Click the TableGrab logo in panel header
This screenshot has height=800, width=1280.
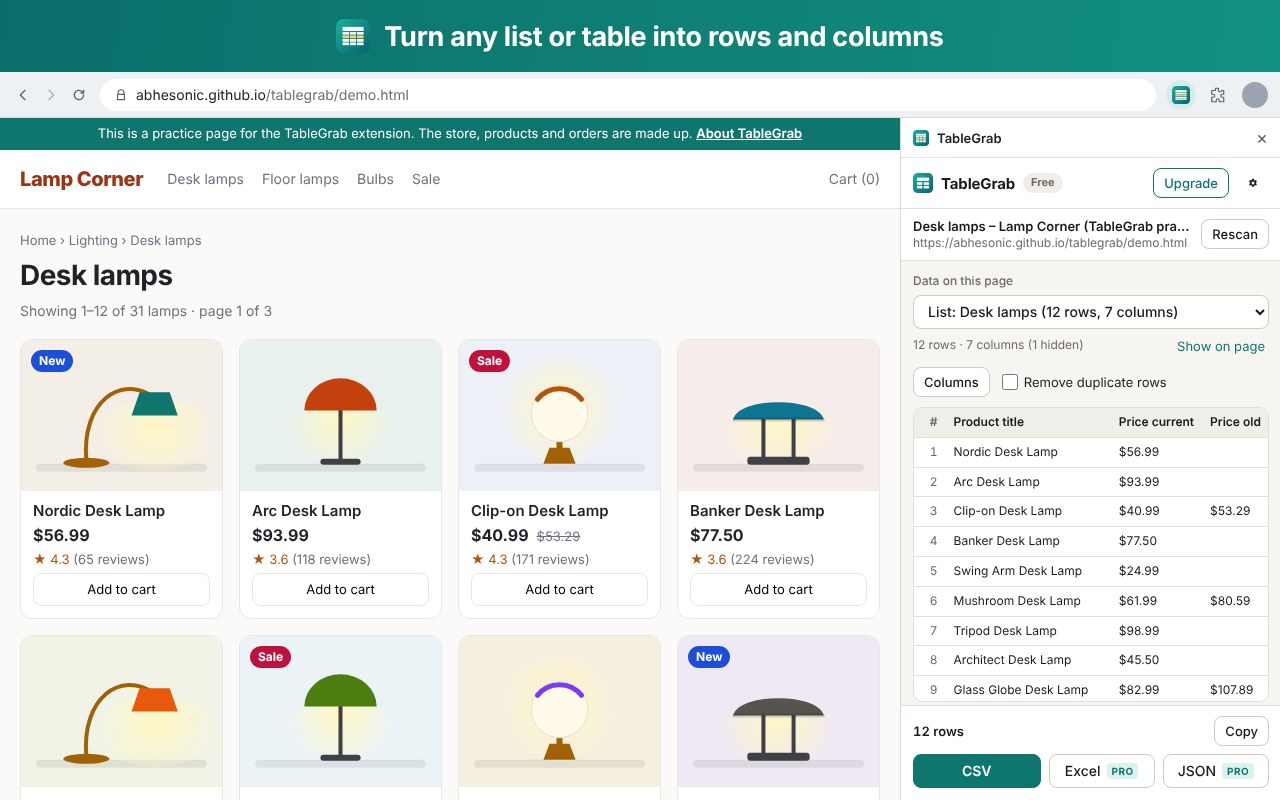pos(923,183)
